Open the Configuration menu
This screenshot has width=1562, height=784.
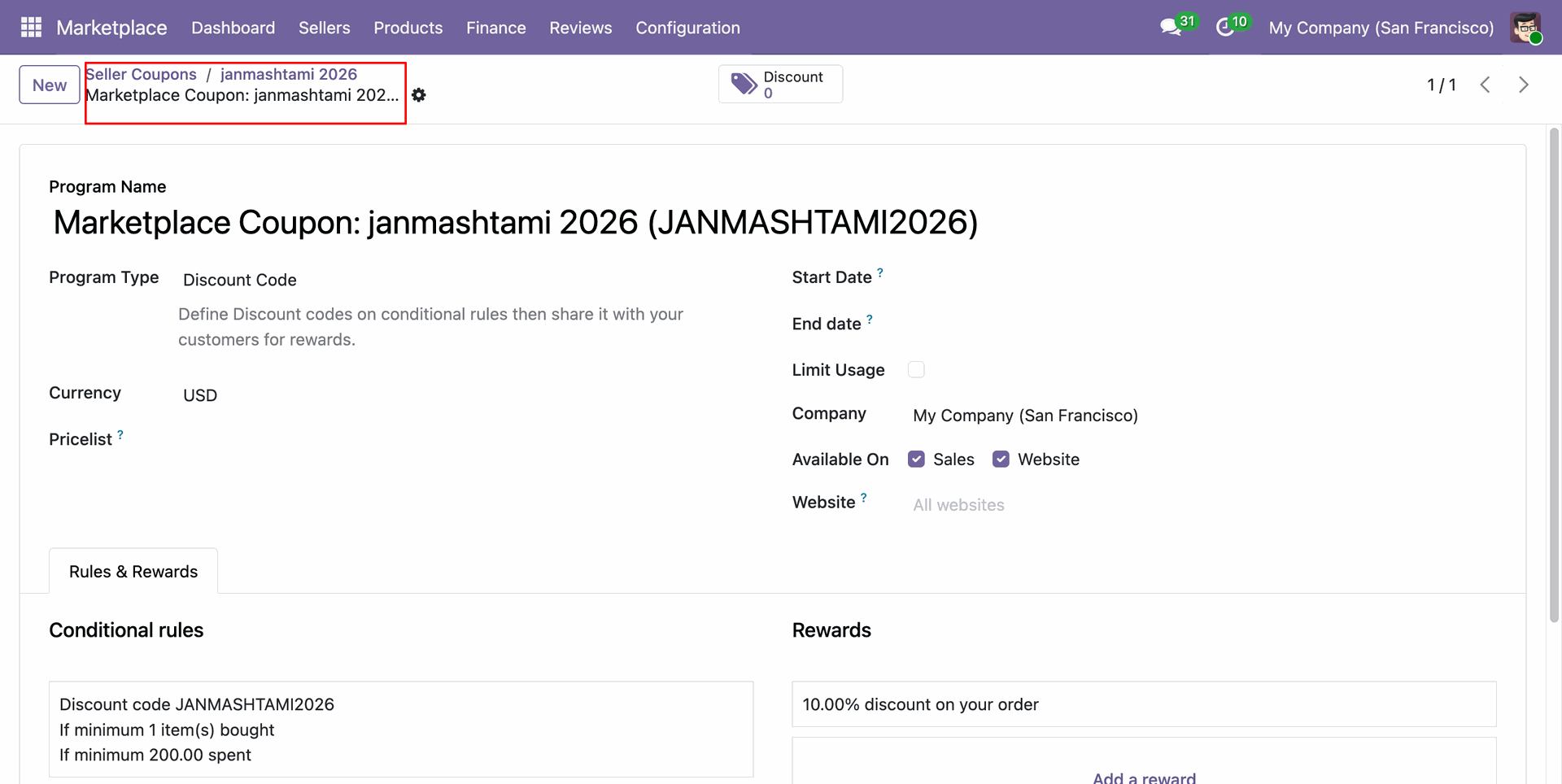pyautogui.click(x=687, y=28)
